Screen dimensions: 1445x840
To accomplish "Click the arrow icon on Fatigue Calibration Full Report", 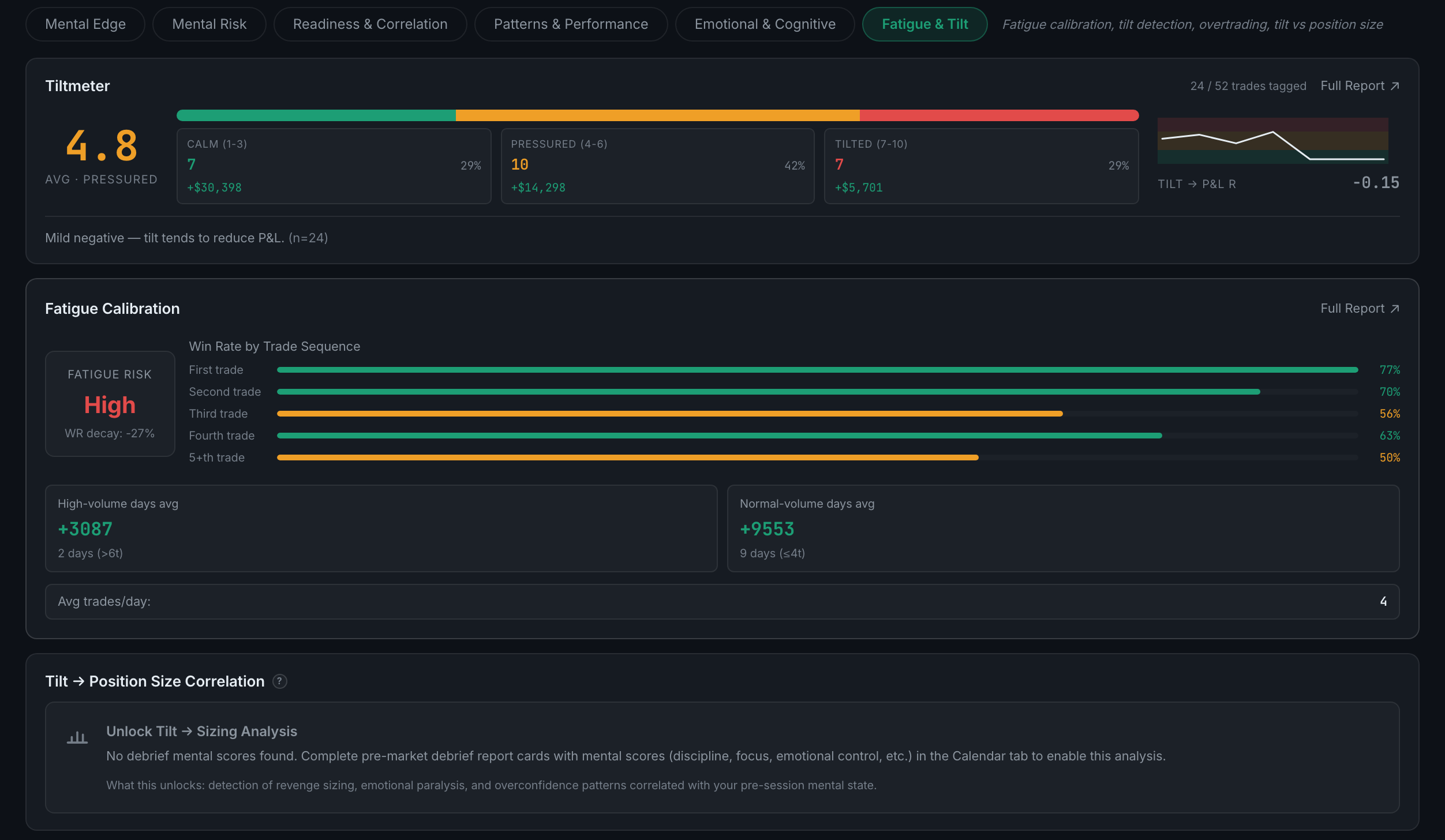I will (x=1395, y=309).
